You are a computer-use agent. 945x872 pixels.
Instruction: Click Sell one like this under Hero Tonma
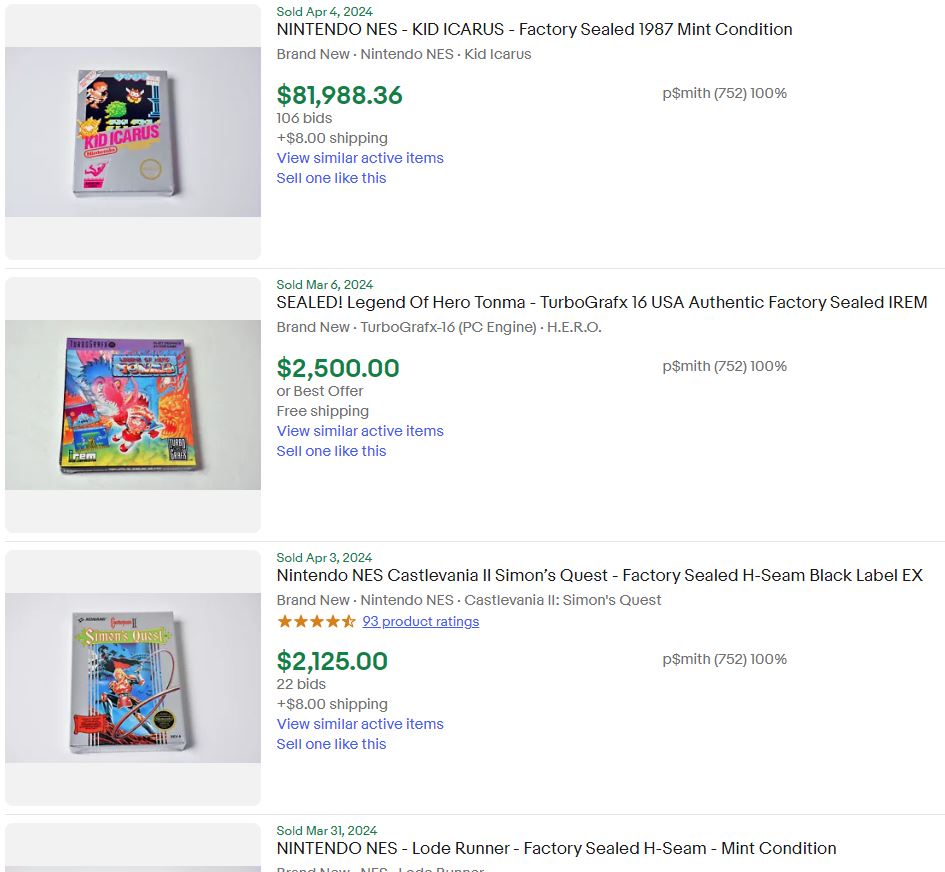pos(331,451)
